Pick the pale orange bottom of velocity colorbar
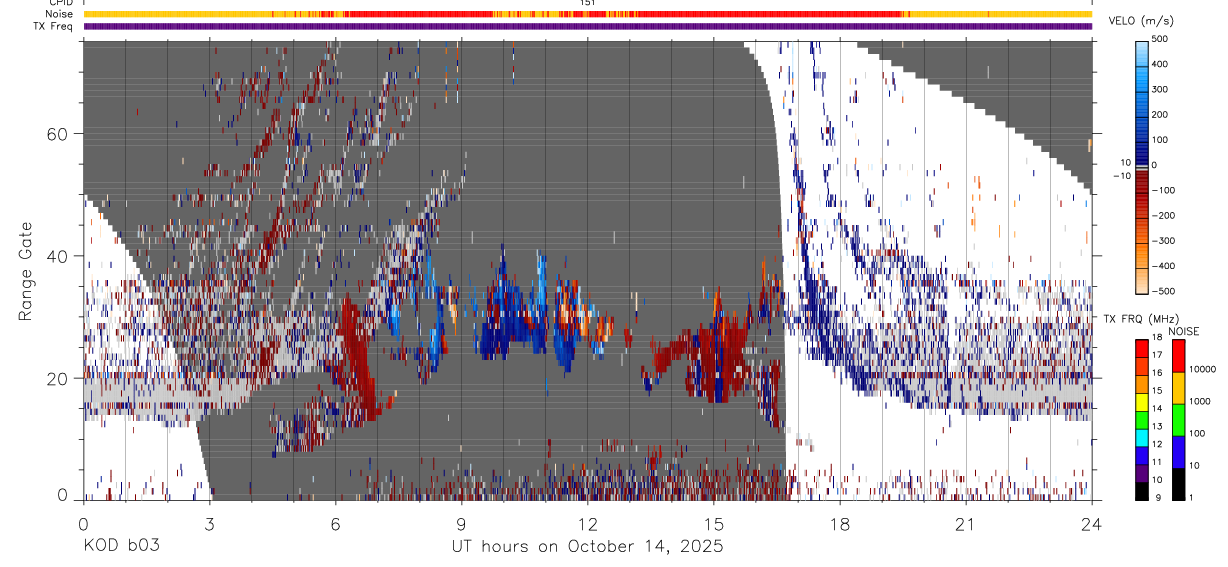This screenshot has width=1228, height=567. [x=1142, y=282]
